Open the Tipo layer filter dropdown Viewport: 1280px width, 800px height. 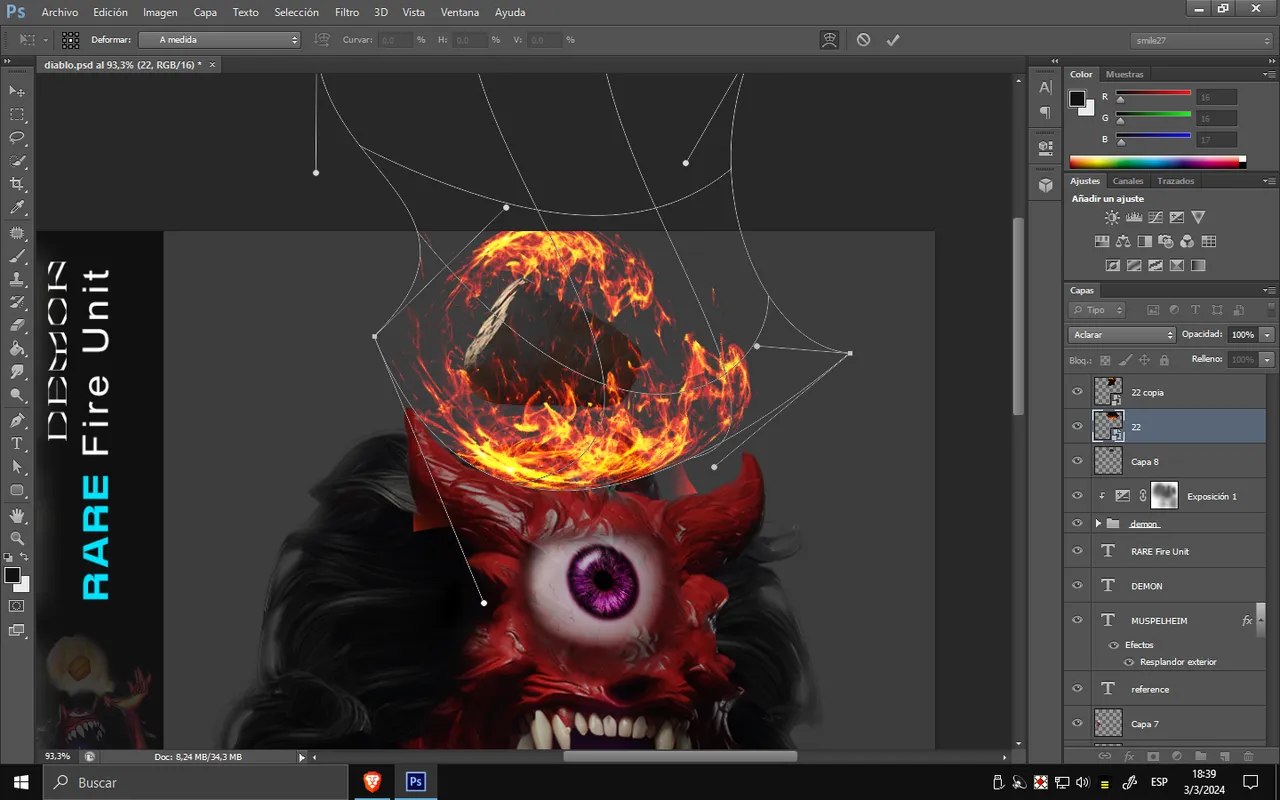[x=1097, y=310]
